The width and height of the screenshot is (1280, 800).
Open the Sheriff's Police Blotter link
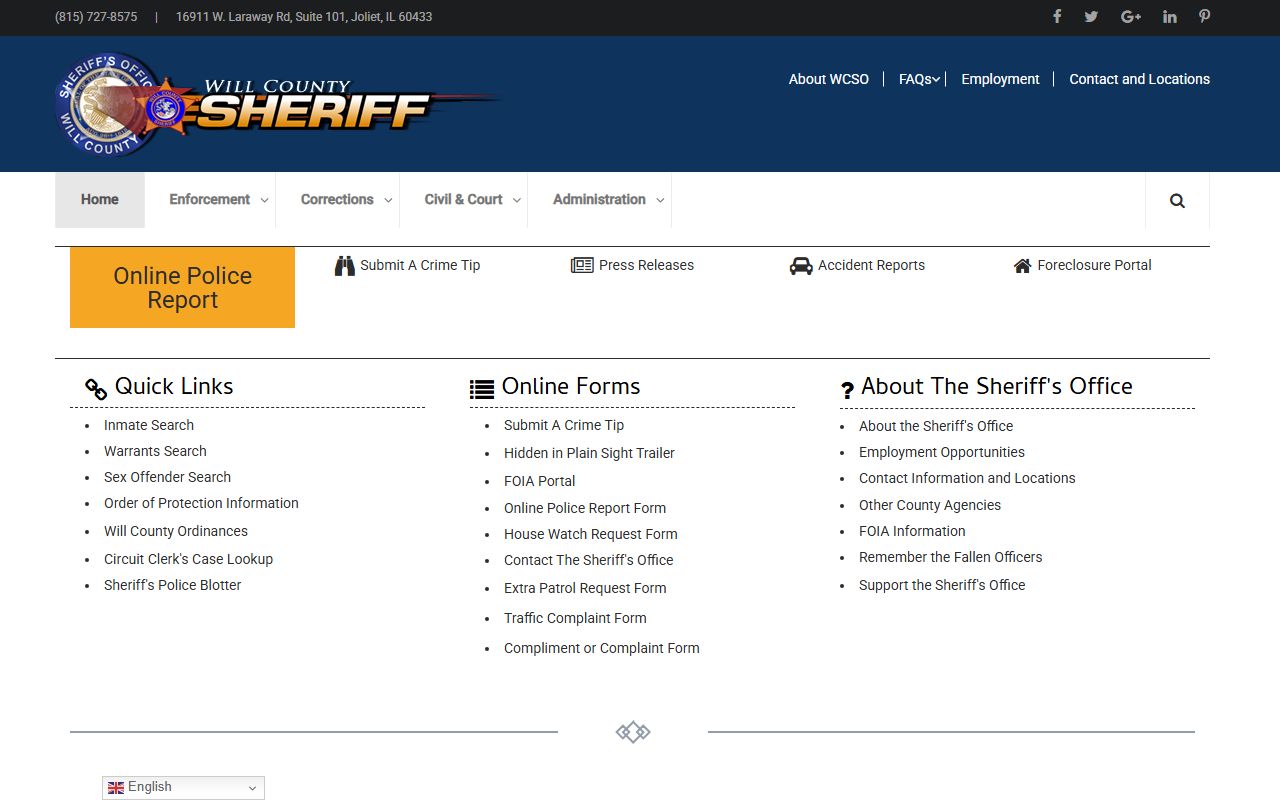(x=172, y=585)
